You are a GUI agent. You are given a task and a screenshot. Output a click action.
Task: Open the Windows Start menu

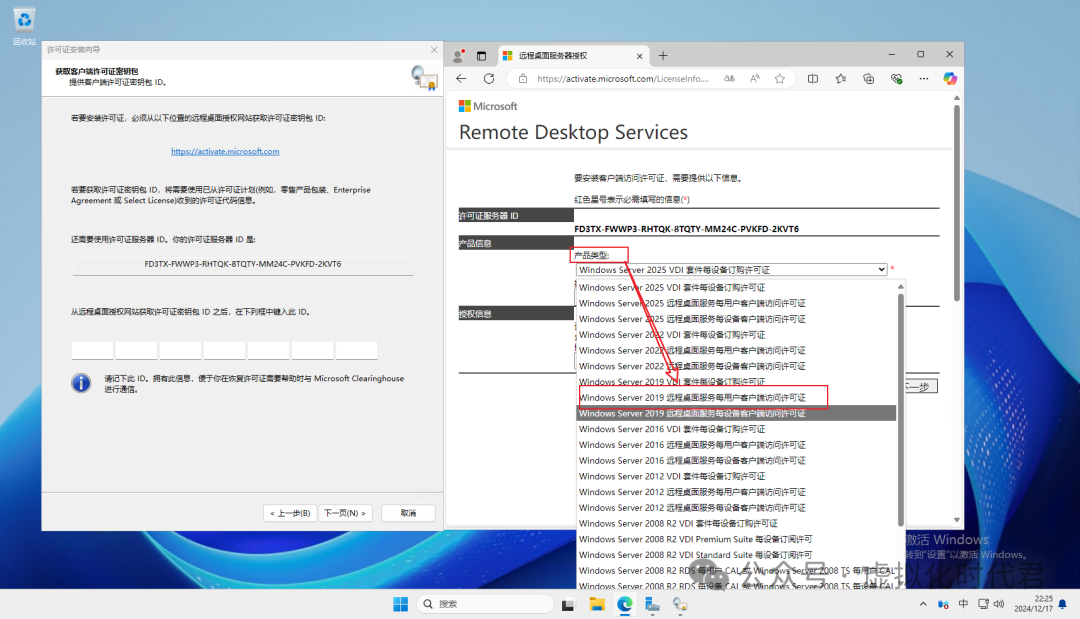tap(400, 604)
